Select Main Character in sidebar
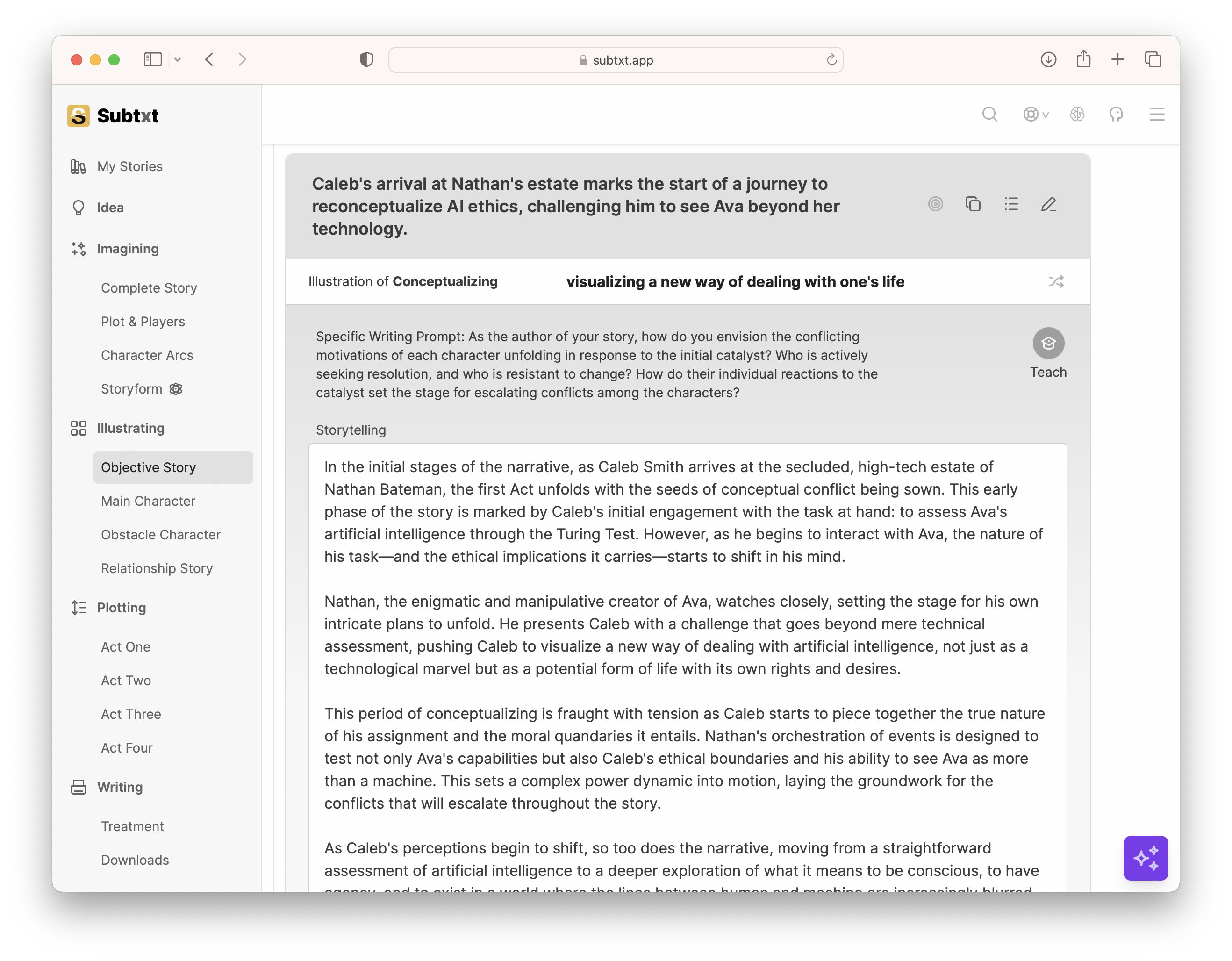 coord(148,501)
